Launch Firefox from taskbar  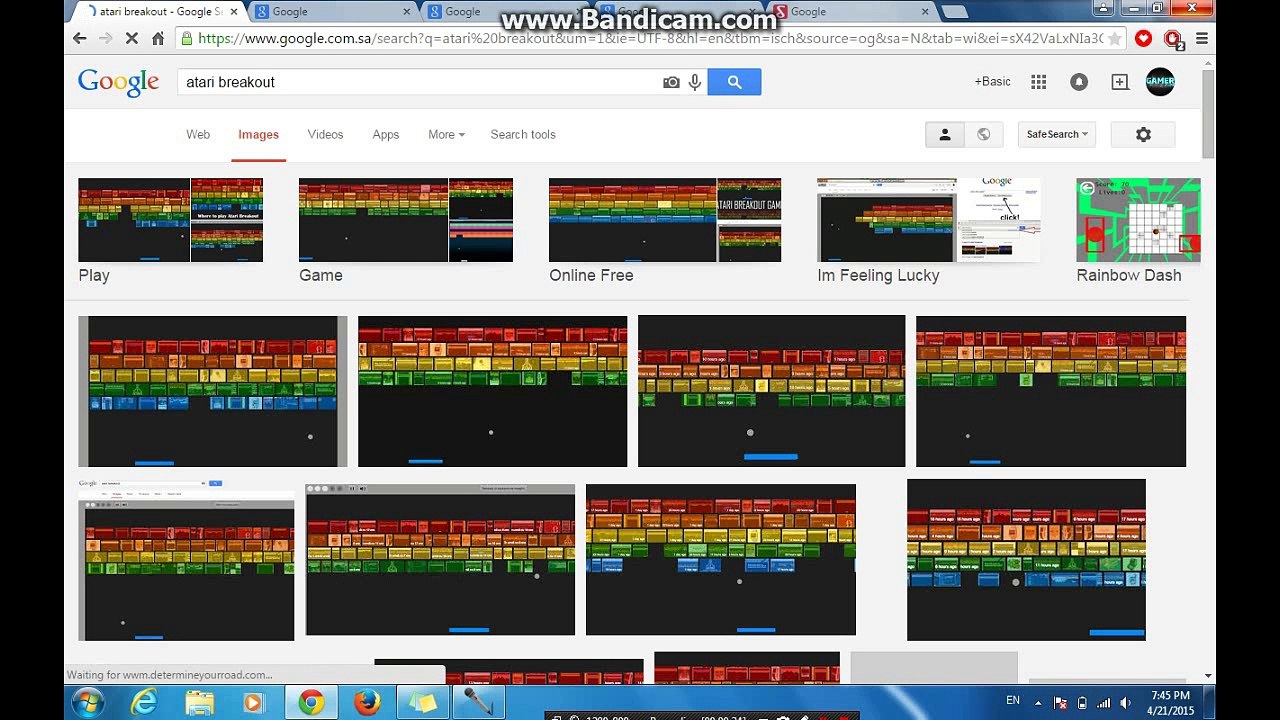(x=367, y=703)
